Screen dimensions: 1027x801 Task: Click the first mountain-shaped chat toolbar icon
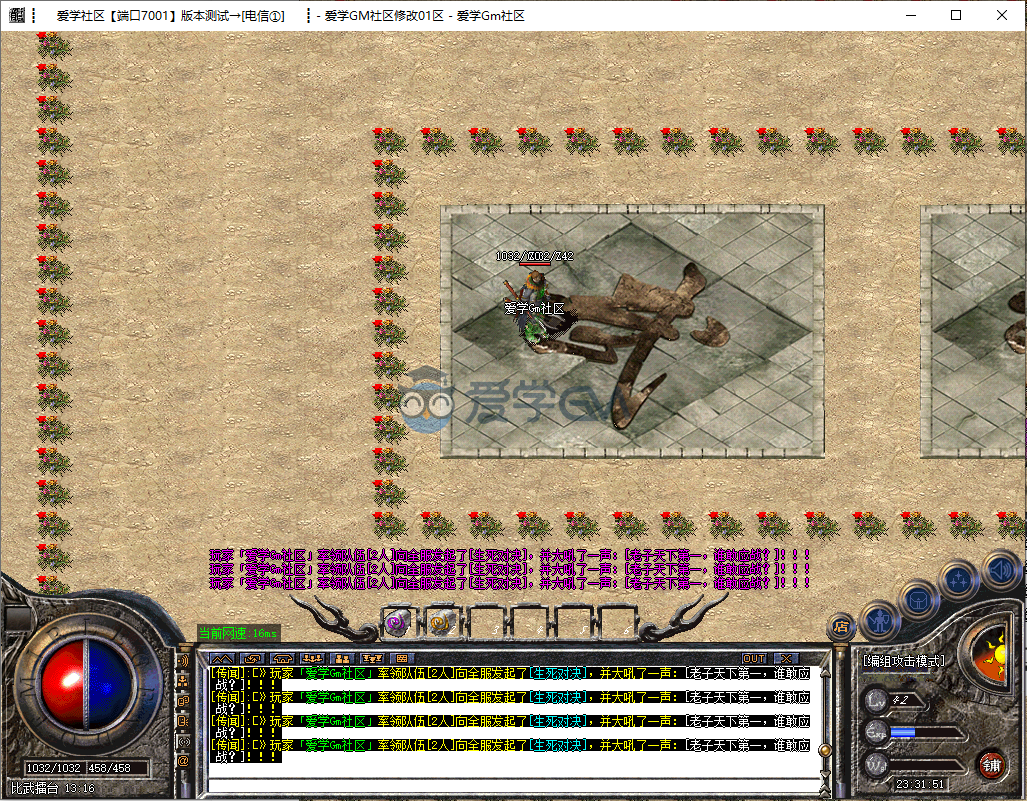tap(222, 658)
